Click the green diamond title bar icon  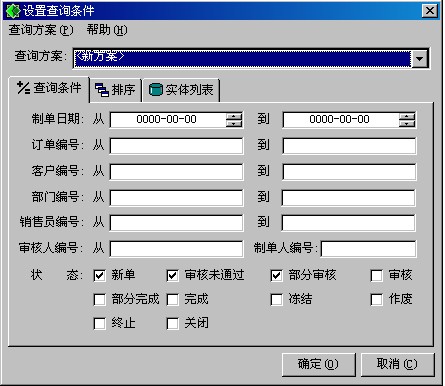point(13,11)
